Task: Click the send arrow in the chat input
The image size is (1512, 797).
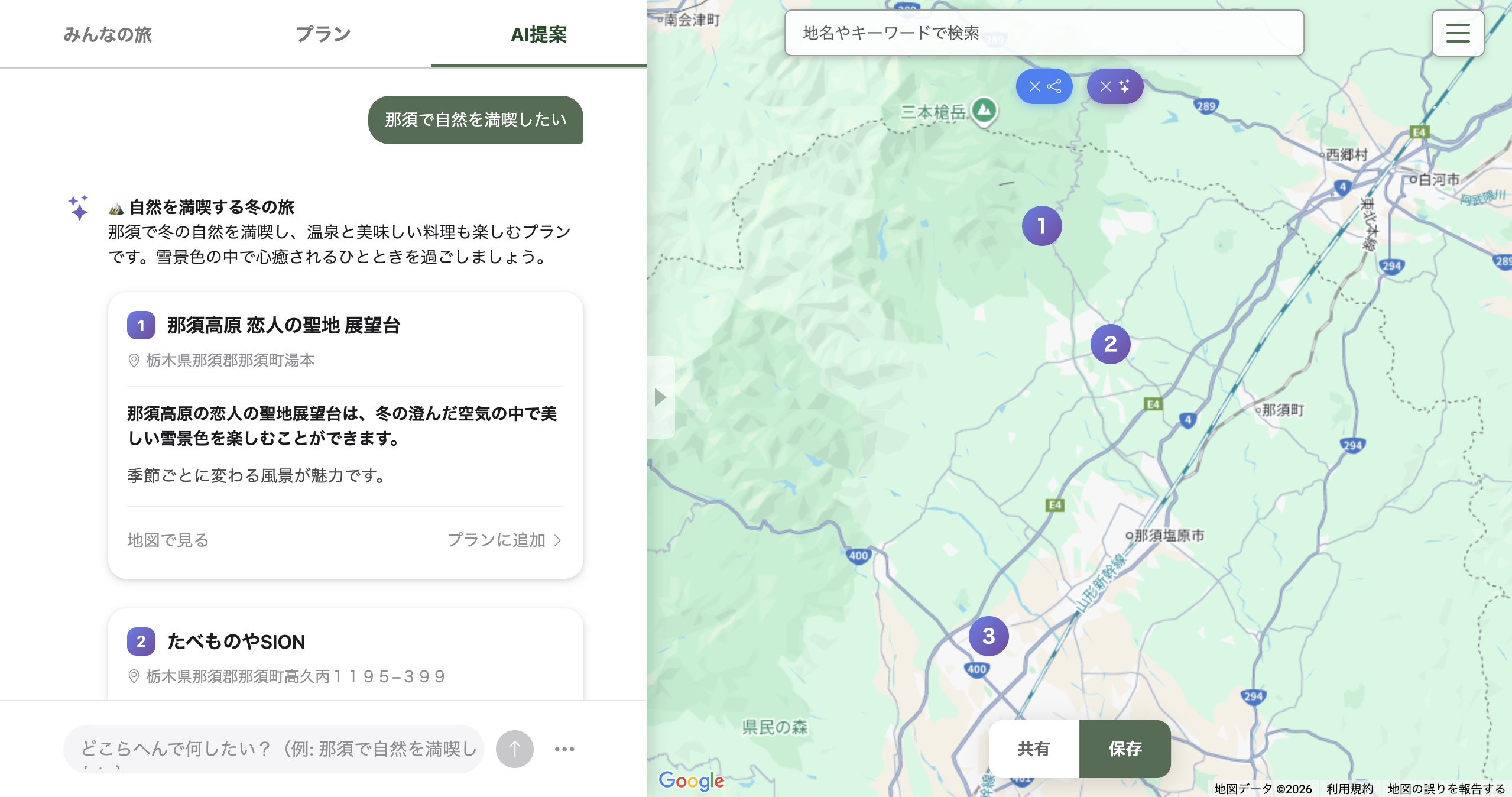Action: coord(515,749)
